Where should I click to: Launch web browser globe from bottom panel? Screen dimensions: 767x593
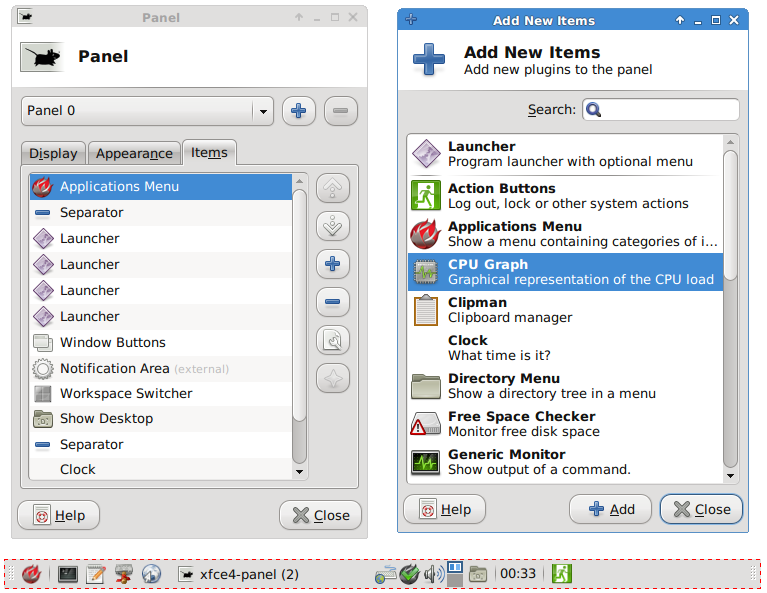152,573
